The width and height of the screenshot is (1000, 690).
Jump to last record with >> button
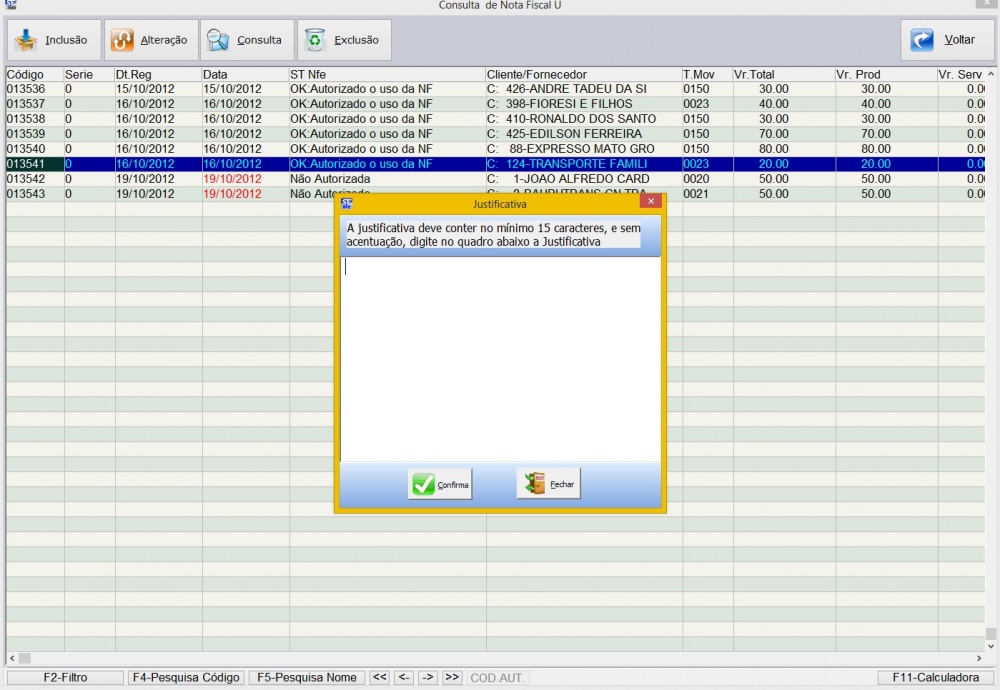452,677
